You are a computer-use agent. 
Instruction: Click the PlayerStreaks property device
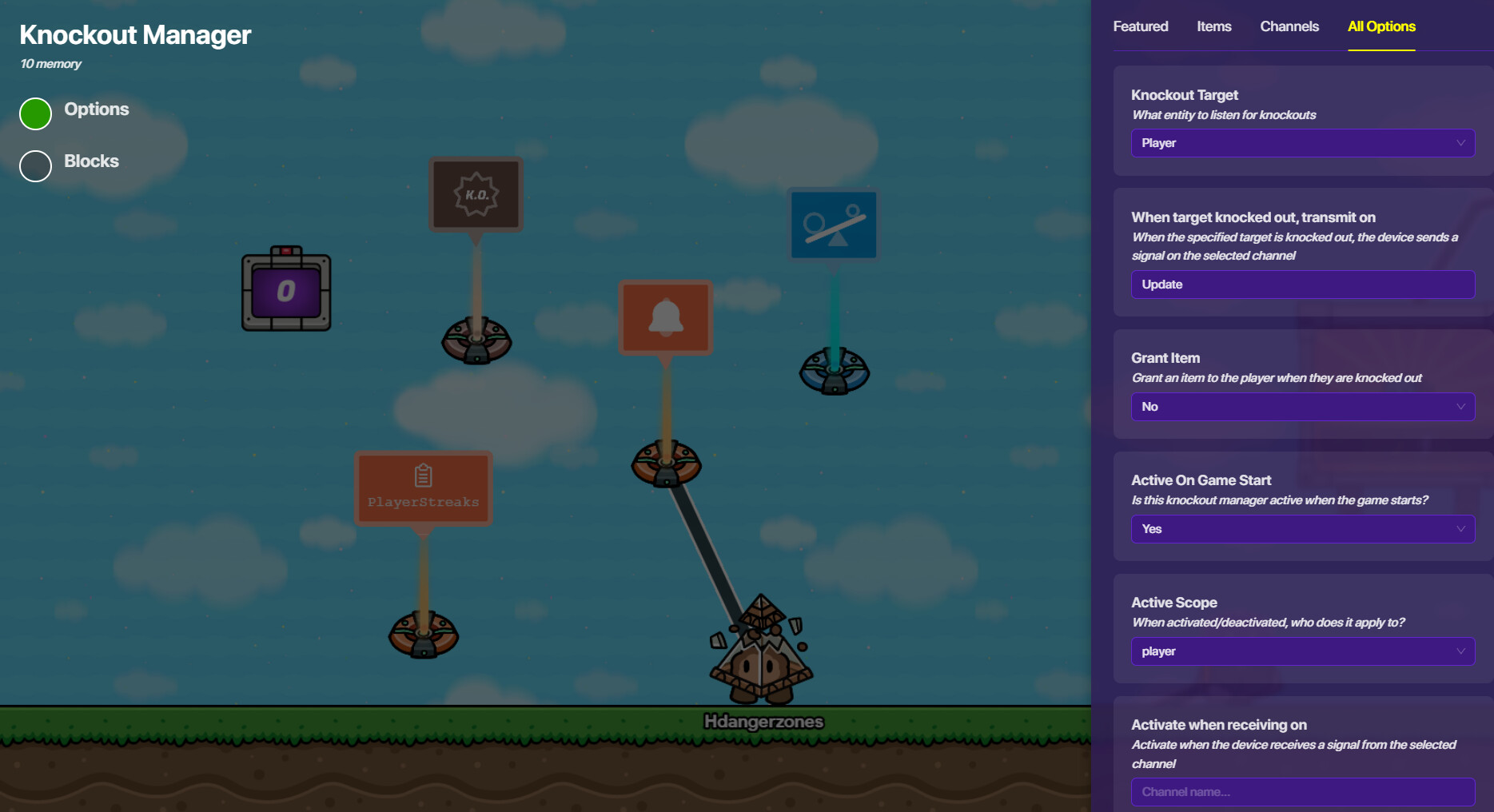(x=423, y=488)
